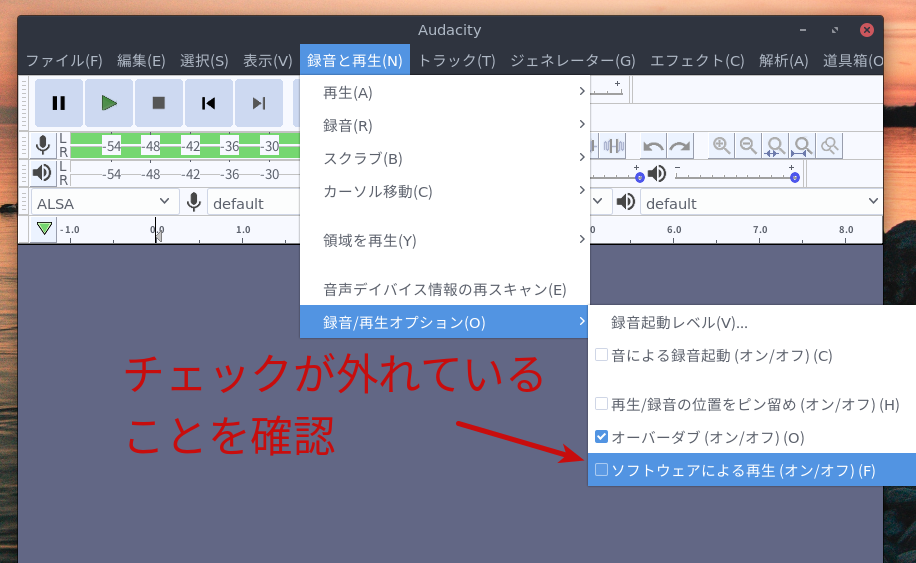Screen dimensions: 916x563
Task: Open the エフェクト(C) menu
Action: 697,60
